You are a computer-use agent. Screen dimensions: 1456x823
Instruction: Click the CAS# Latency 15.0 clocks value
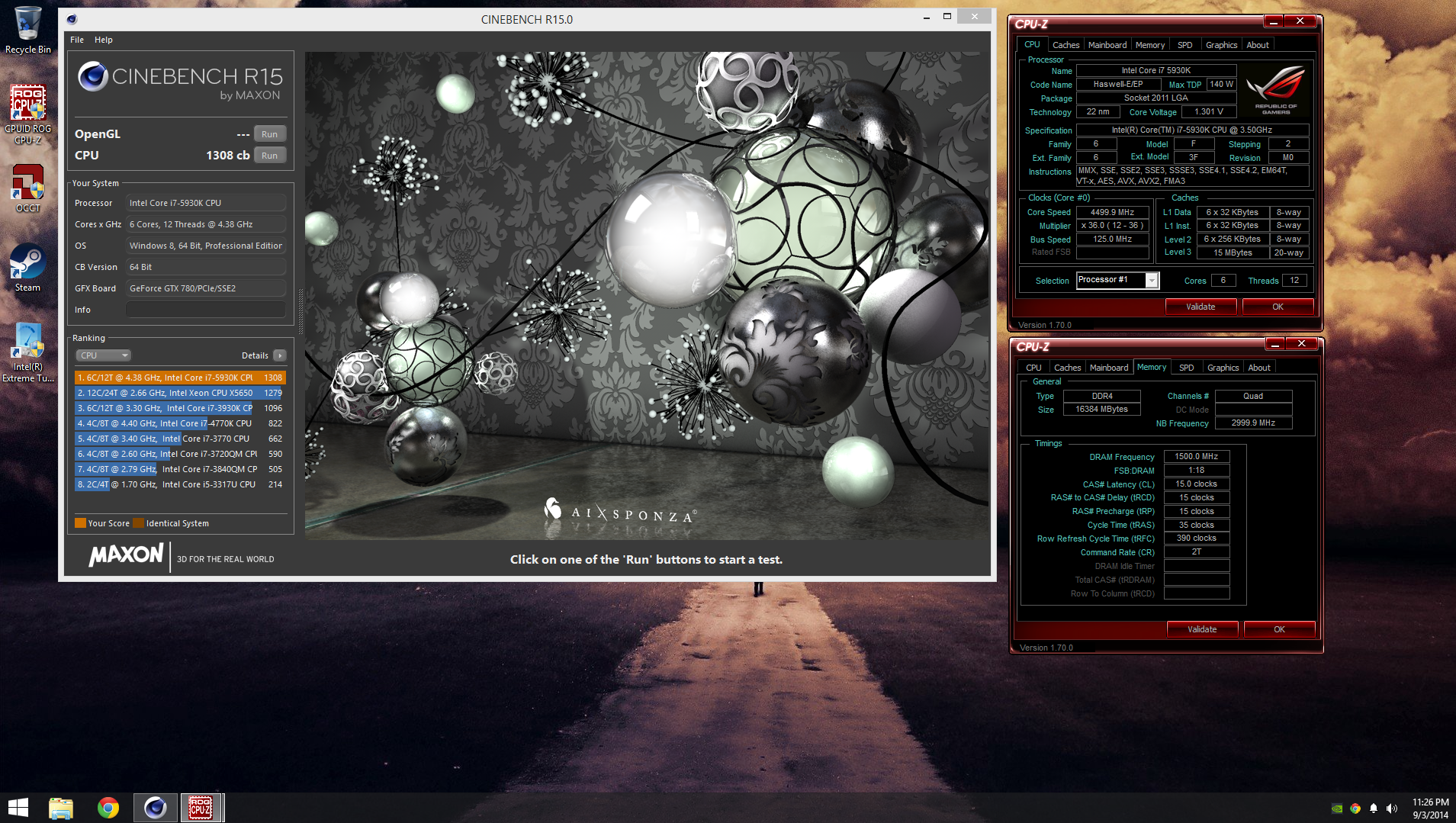click(x=1196, y=484)
